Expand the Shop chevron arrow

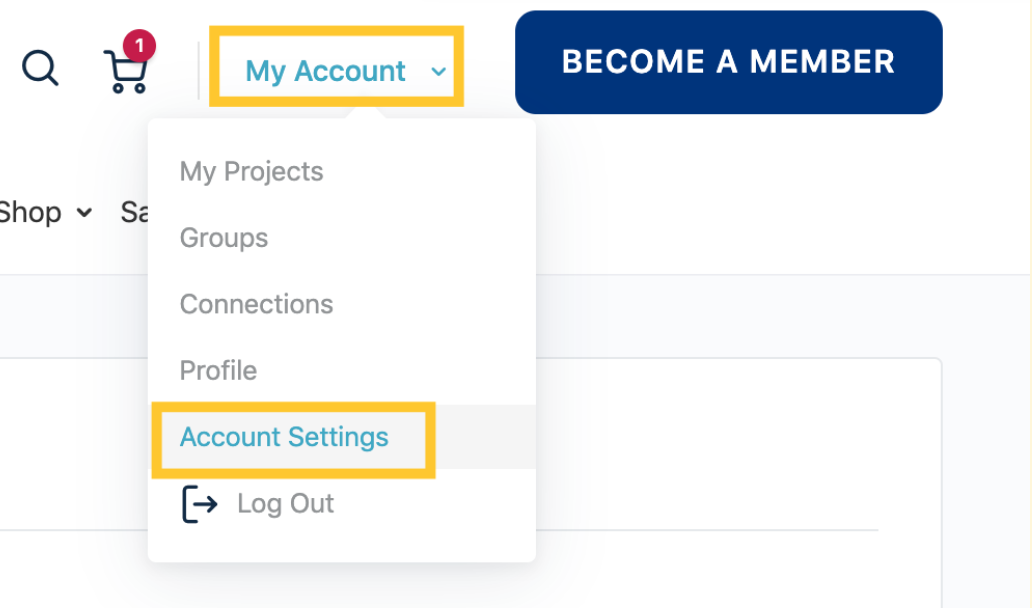(x=84, y=213)
